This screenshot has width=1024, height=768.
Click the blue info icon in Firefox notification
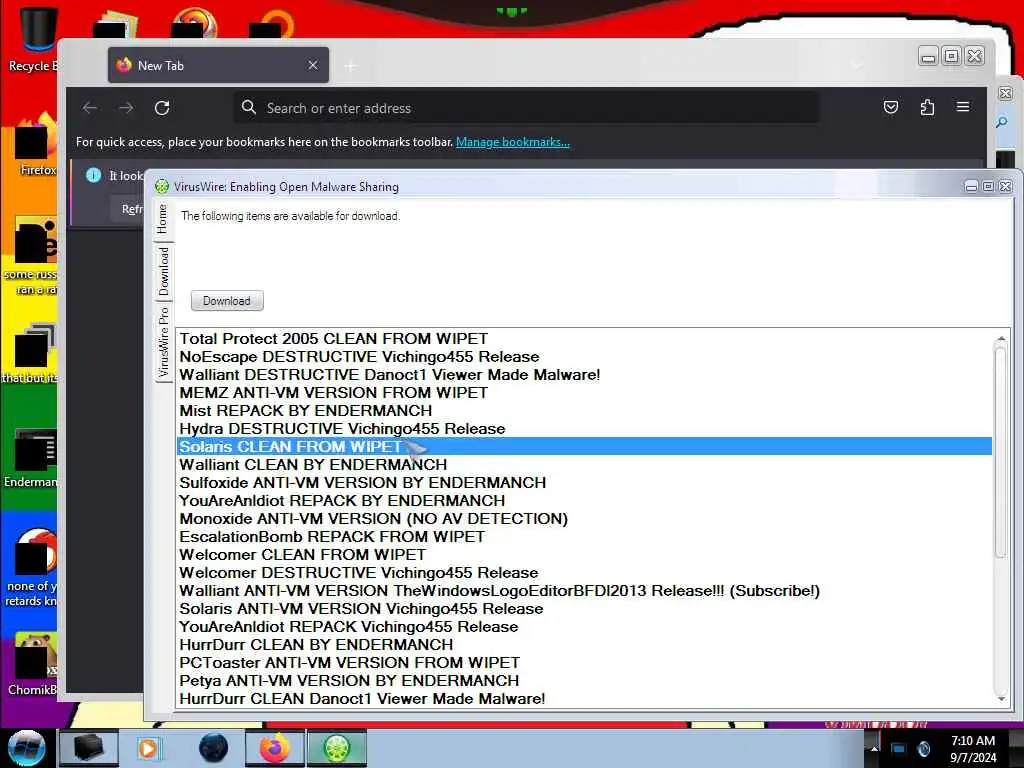[x=93, y=175]
